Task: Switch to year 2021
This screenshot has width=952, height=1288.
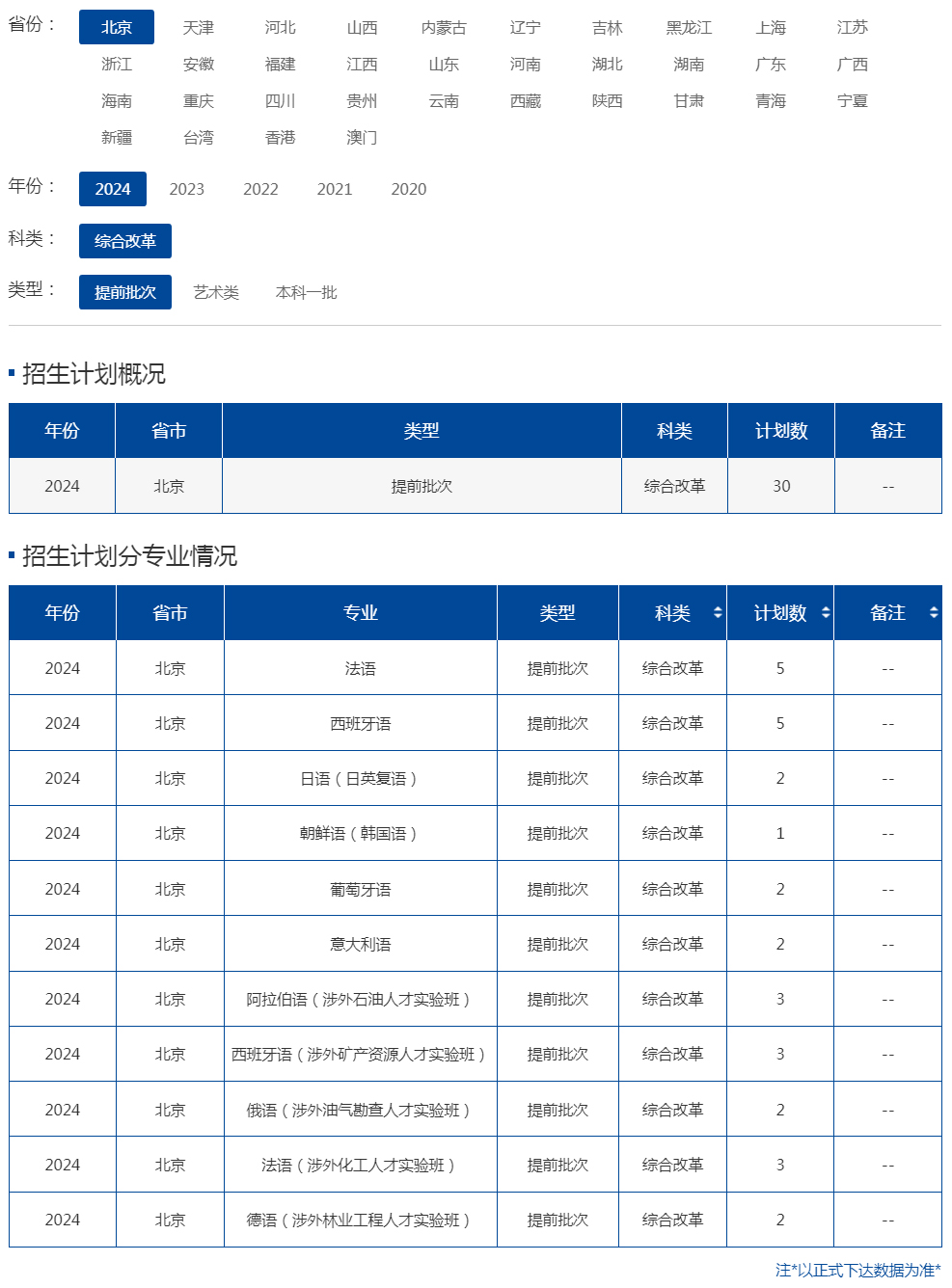Action: 335,189
